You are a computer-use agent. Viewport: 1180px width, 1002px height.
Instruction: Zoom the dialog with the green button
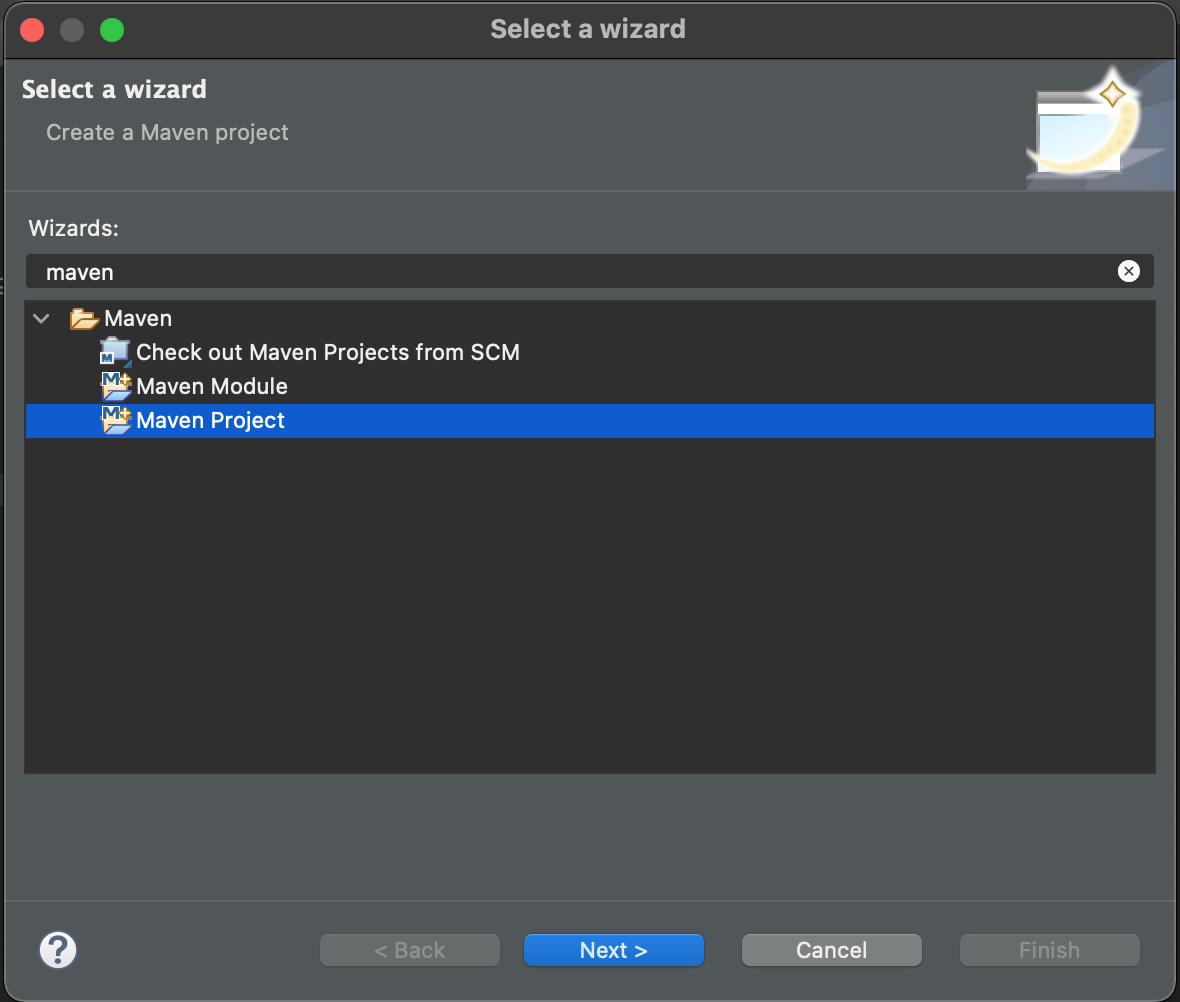[x=112, y=30]
